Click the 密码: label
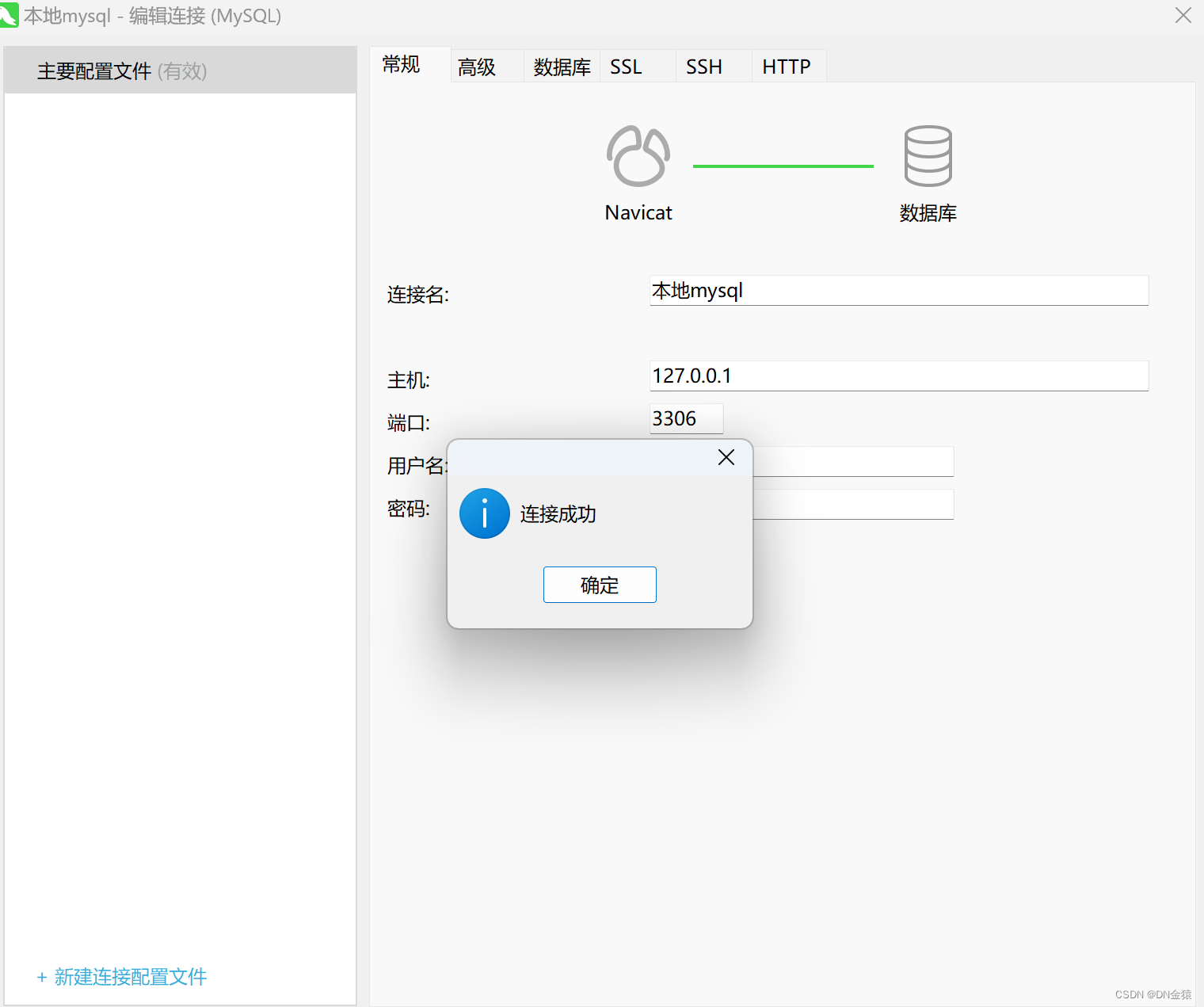The width and height of the screenshot is (1204, 1007). coord(408,509)
